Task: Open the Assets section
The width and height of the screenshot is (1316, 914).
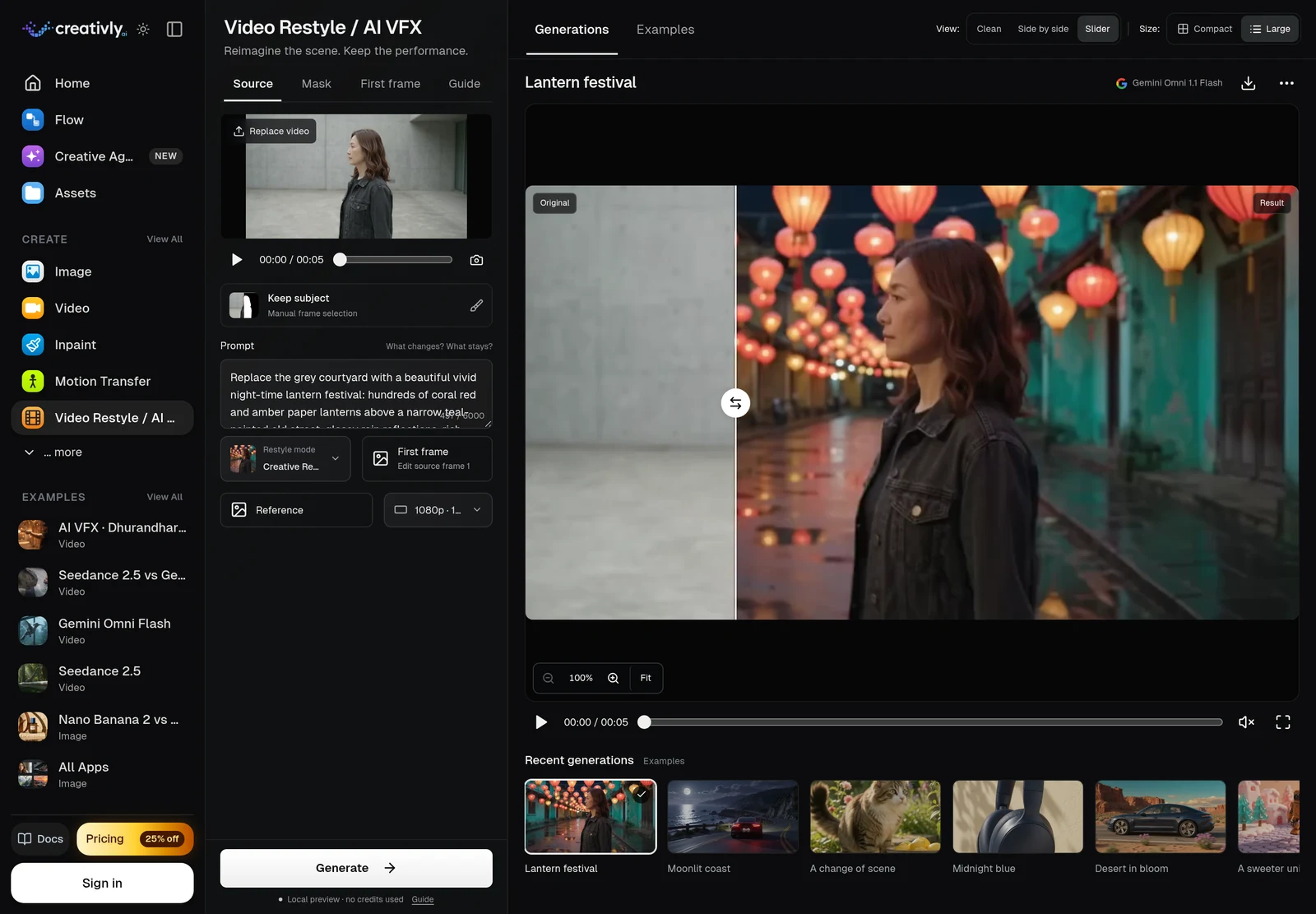Action: click(102, 193)
